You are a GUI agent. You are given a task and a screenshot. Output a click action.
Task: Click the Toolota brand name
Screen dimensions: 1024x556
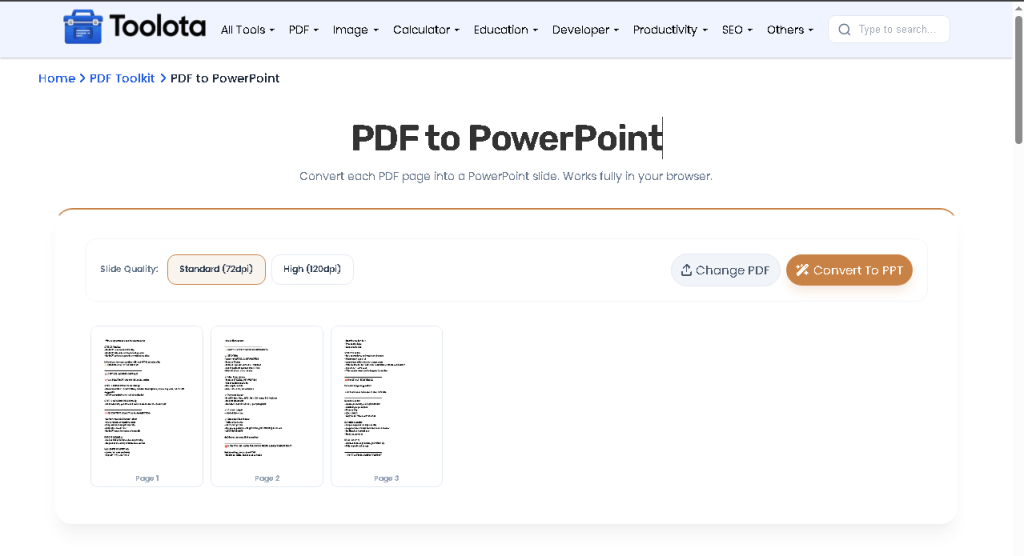pyautogui.click(x=157, y=27)
